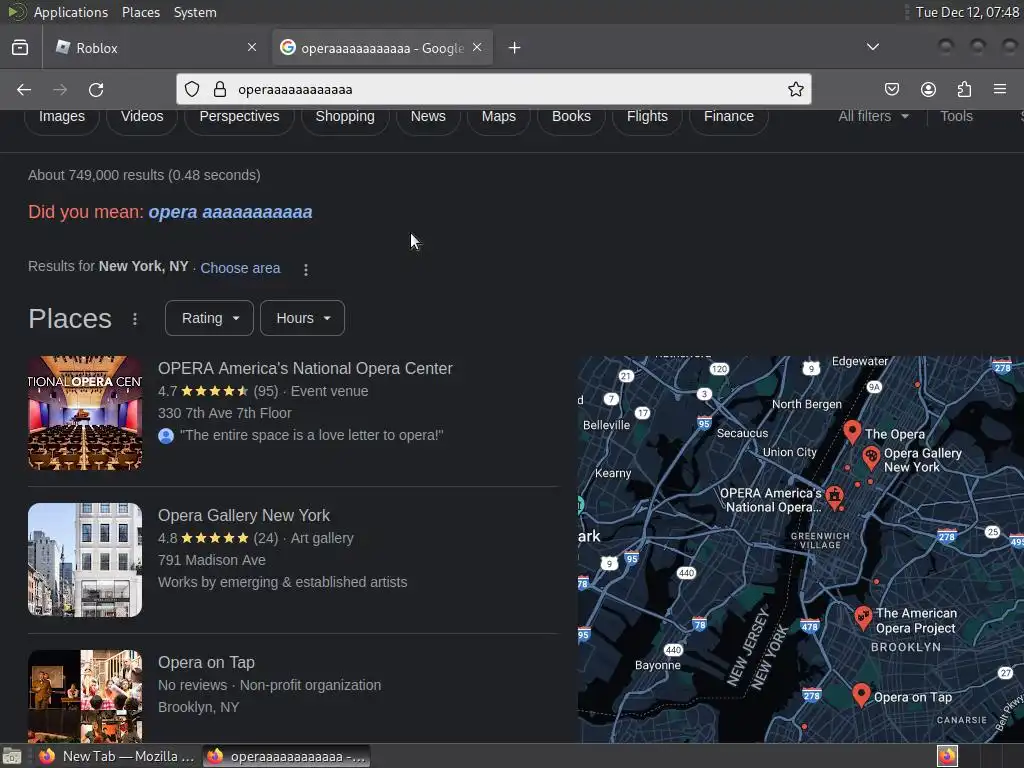Open the Firefox account icon
The width and height of the screenshot is (1024, 768).
(x=928, y=89)
